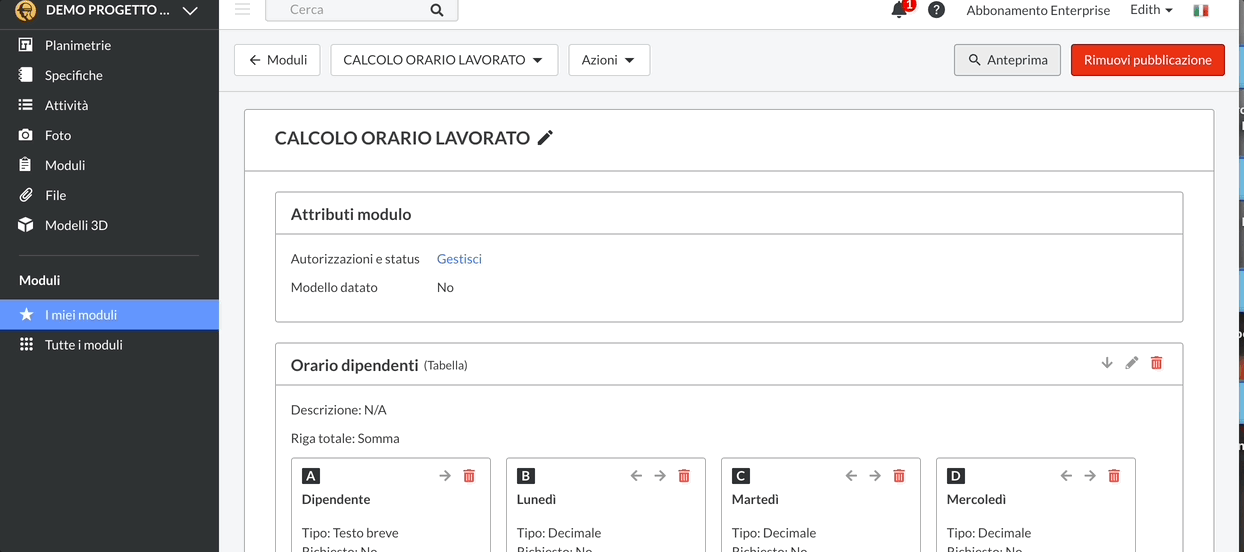This screenshot has height=552, width=1244.
Task: Open the help question mark icon
Action: click(936, 10)
